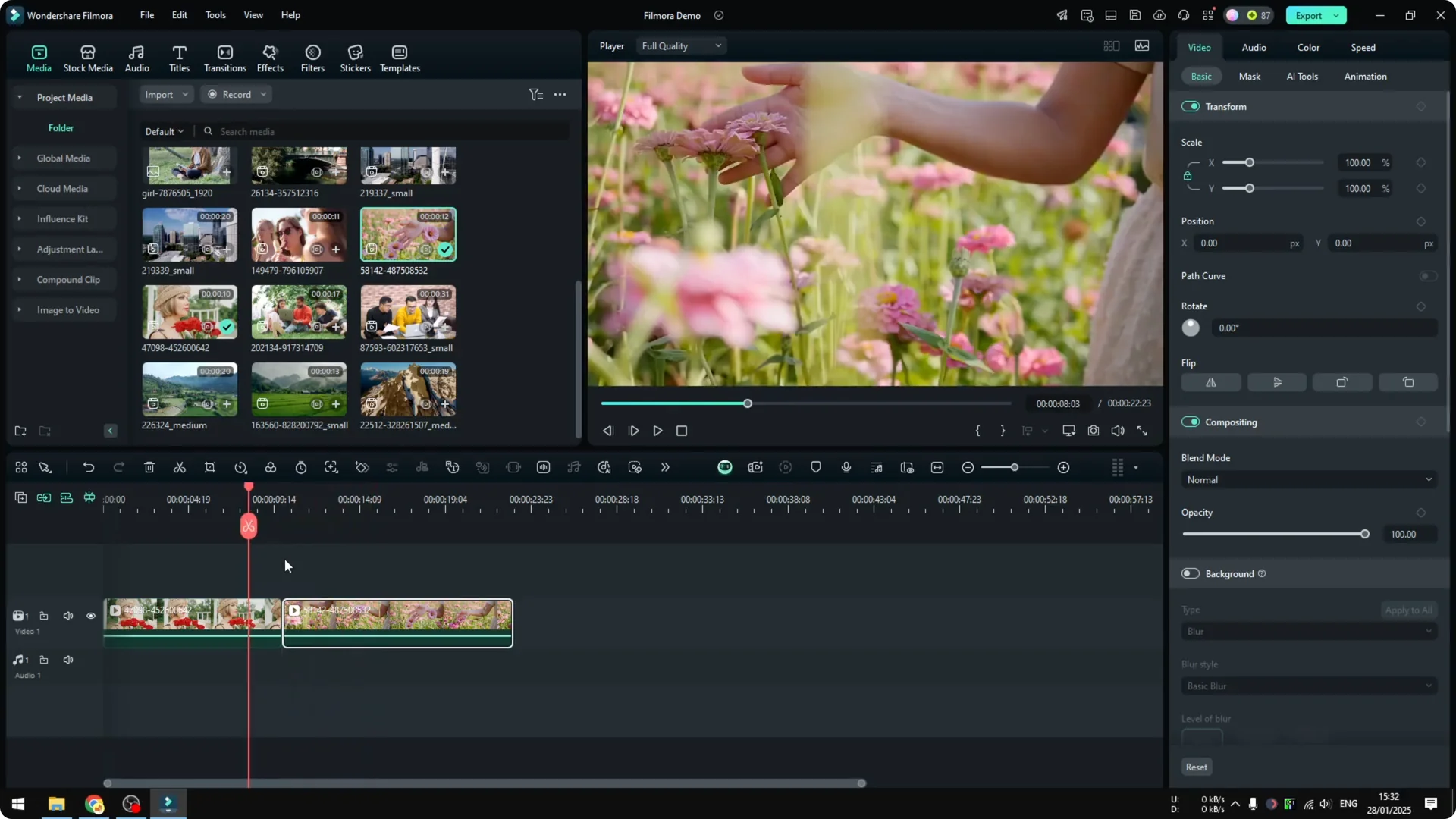Click the Reset button in Background settings
This screenshot has height=819, width=1456.
(x=1196, y=767)
